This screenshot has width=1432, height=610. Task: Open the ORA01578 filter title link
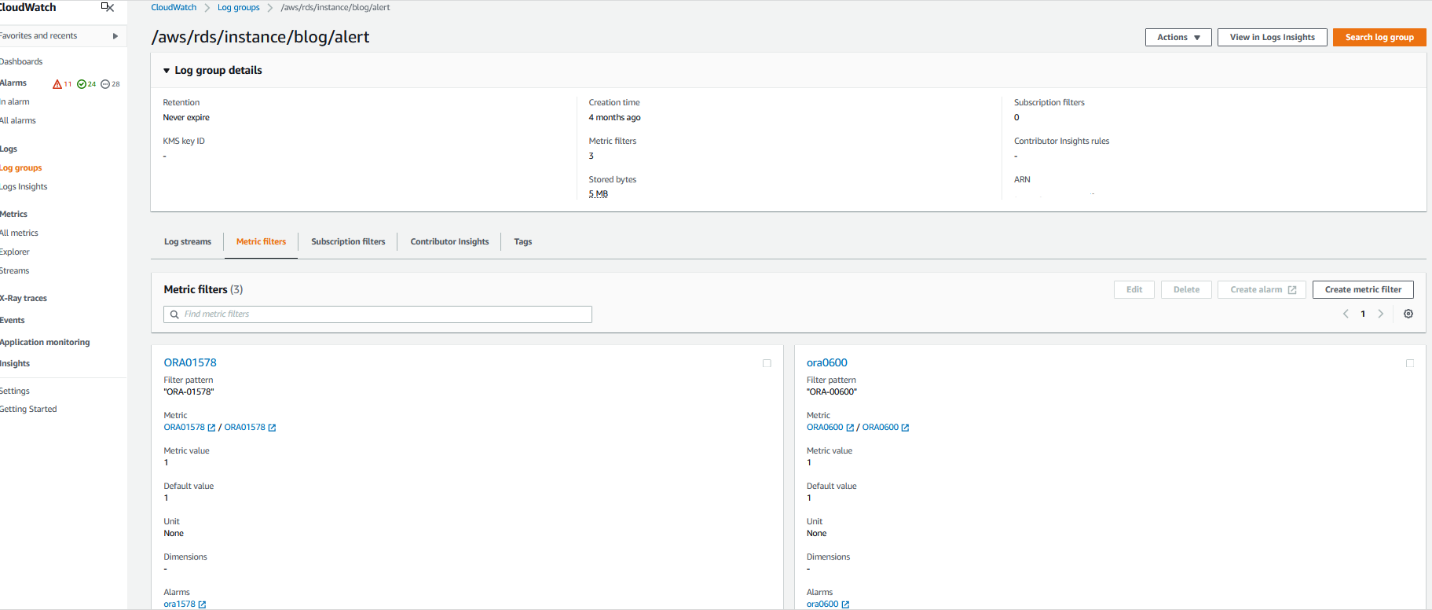(x=190, y=363)
